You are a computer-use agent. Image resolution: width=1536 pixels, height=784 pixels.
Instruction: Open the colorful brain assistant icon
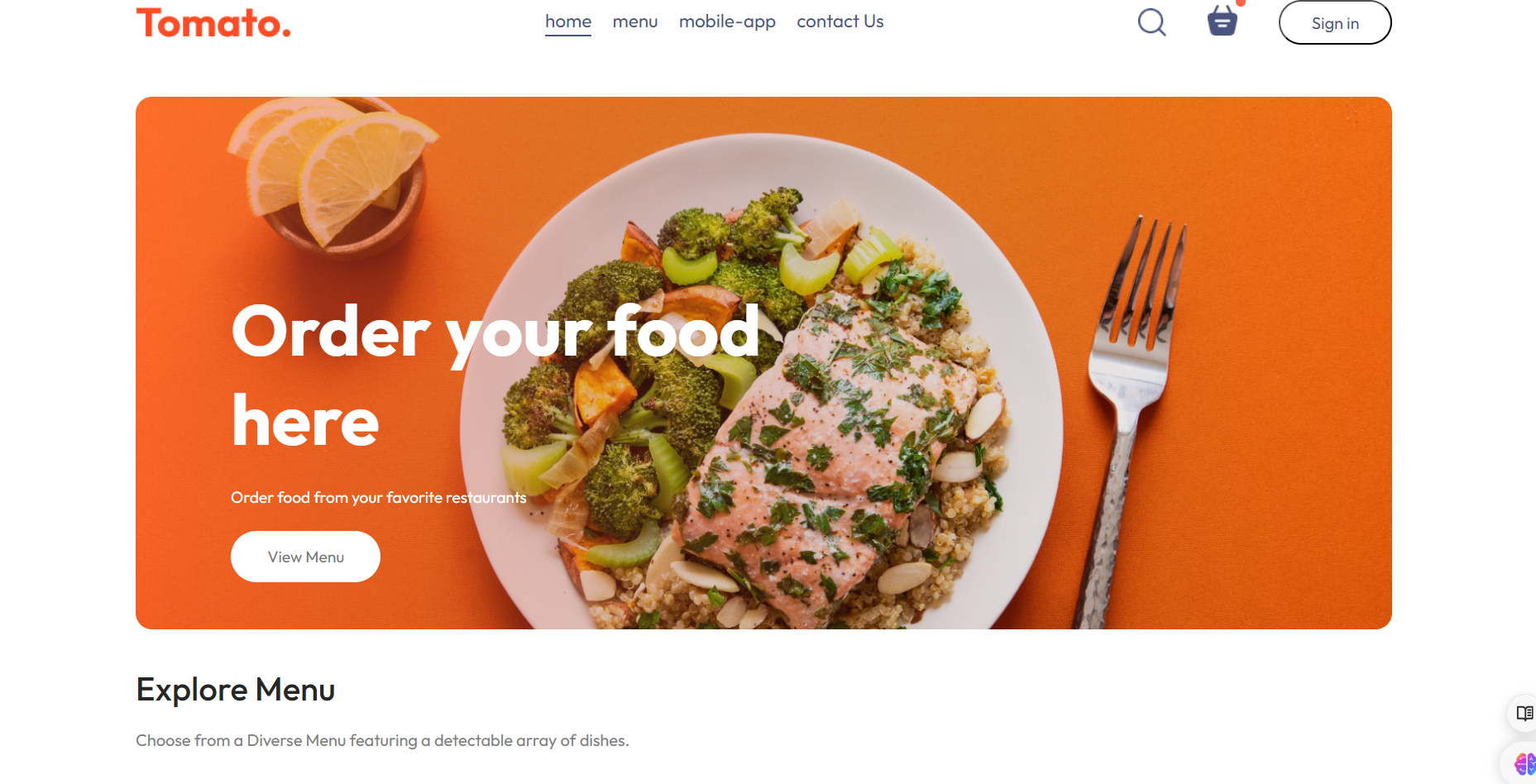[x=1525, y=764]
